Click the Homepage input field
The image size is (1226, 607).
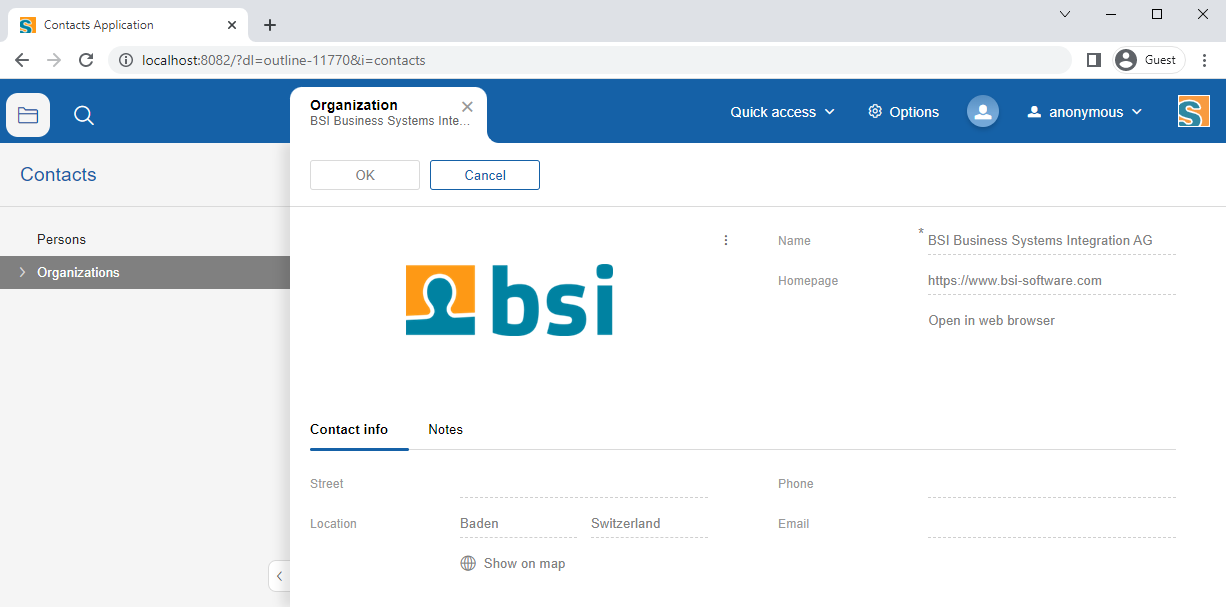(1050, 281)
